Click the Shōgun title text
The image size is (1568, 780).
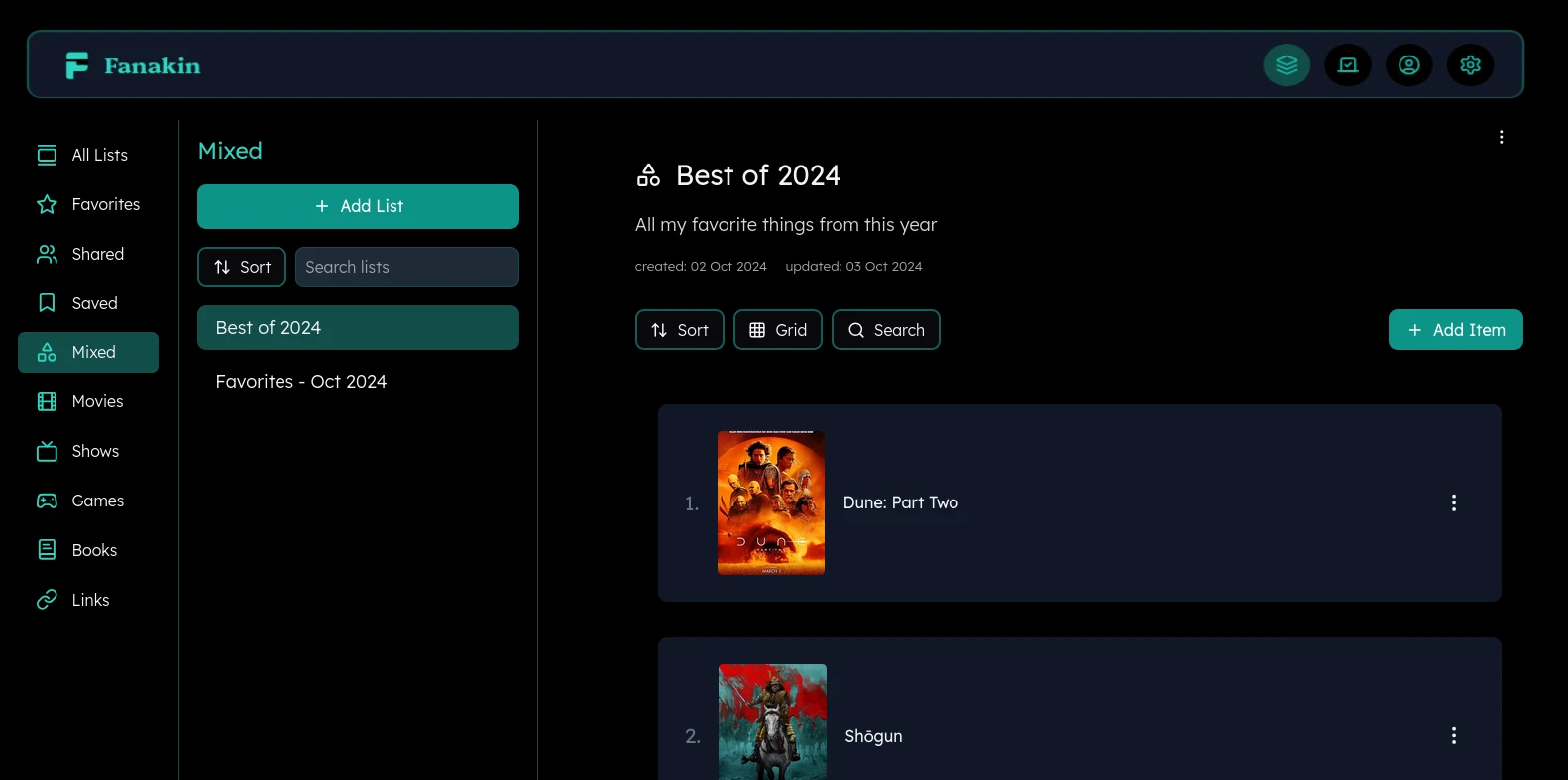[873, 735]
